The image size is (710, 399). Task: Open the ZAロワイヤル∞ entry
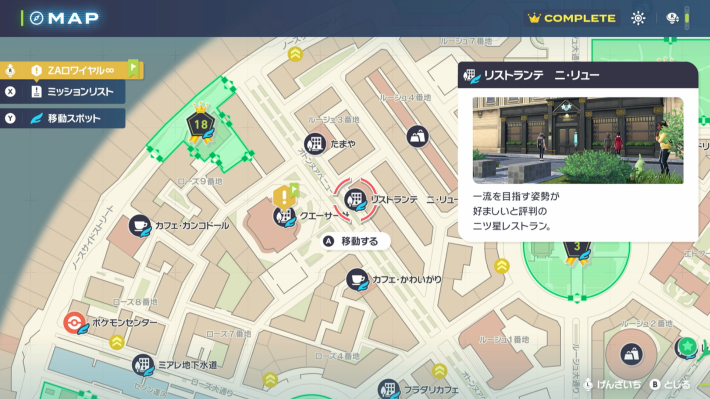point(72,70)
